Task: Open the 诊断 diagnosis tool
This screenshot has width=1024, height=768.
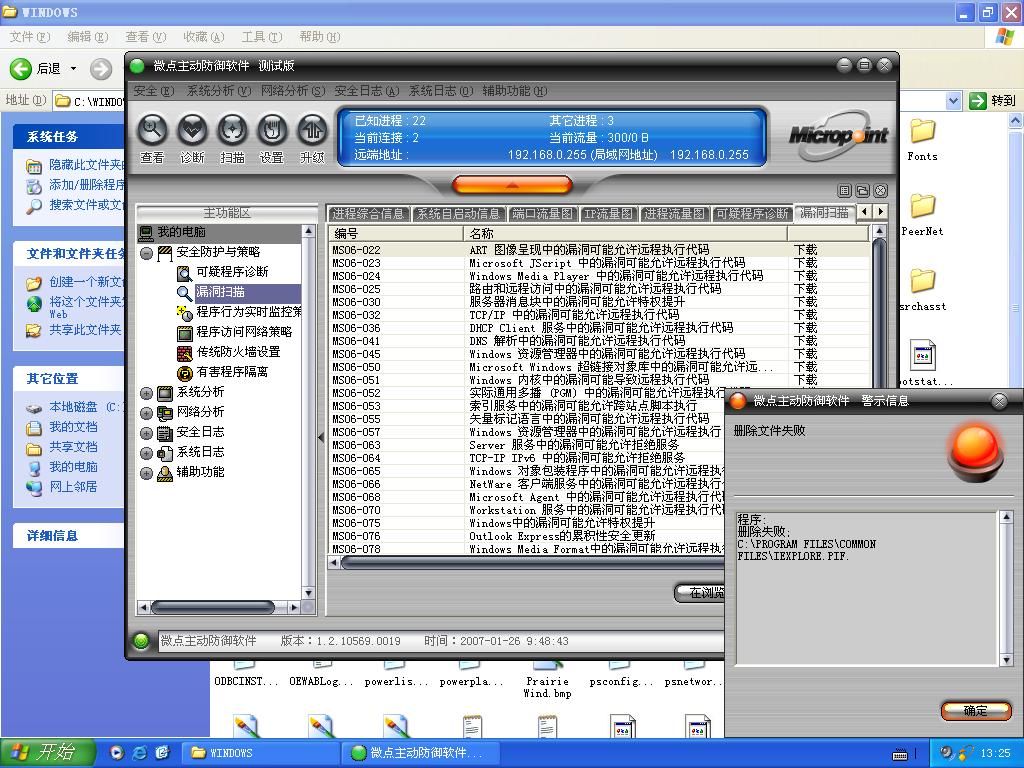Action: [192, 130]
